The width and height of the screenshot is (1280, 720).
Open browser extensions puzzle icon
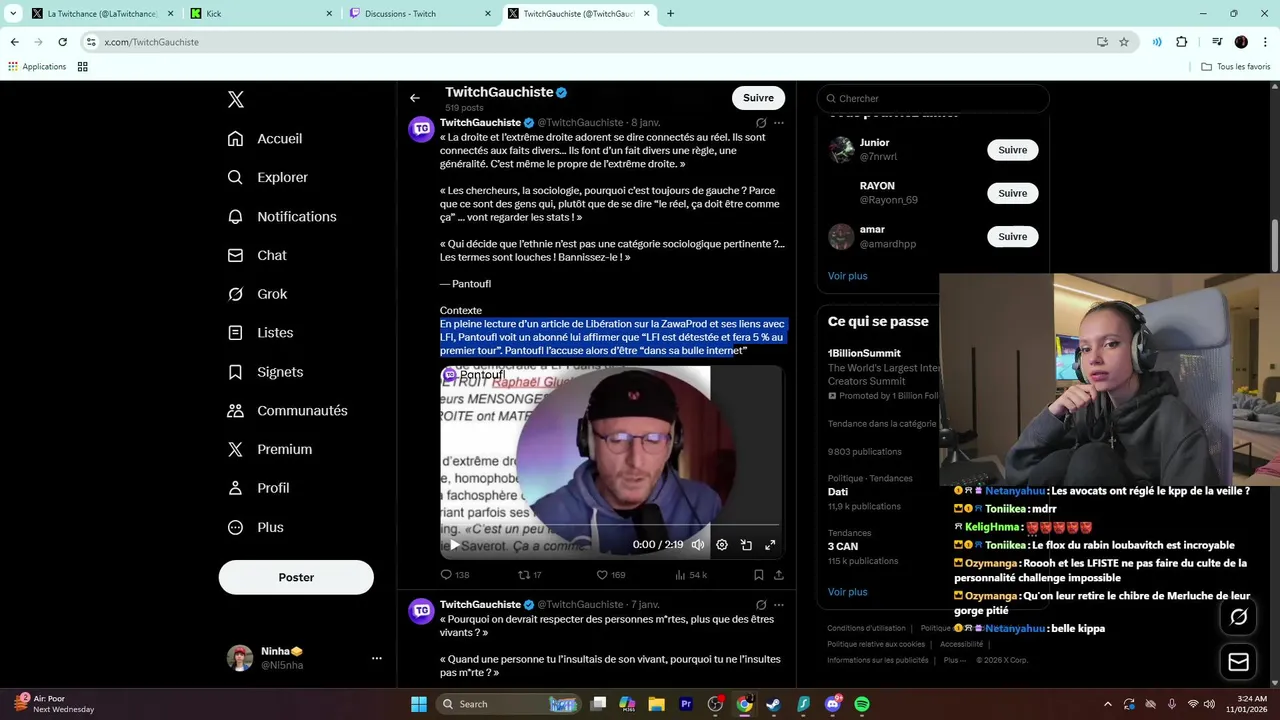[1182, 42]
